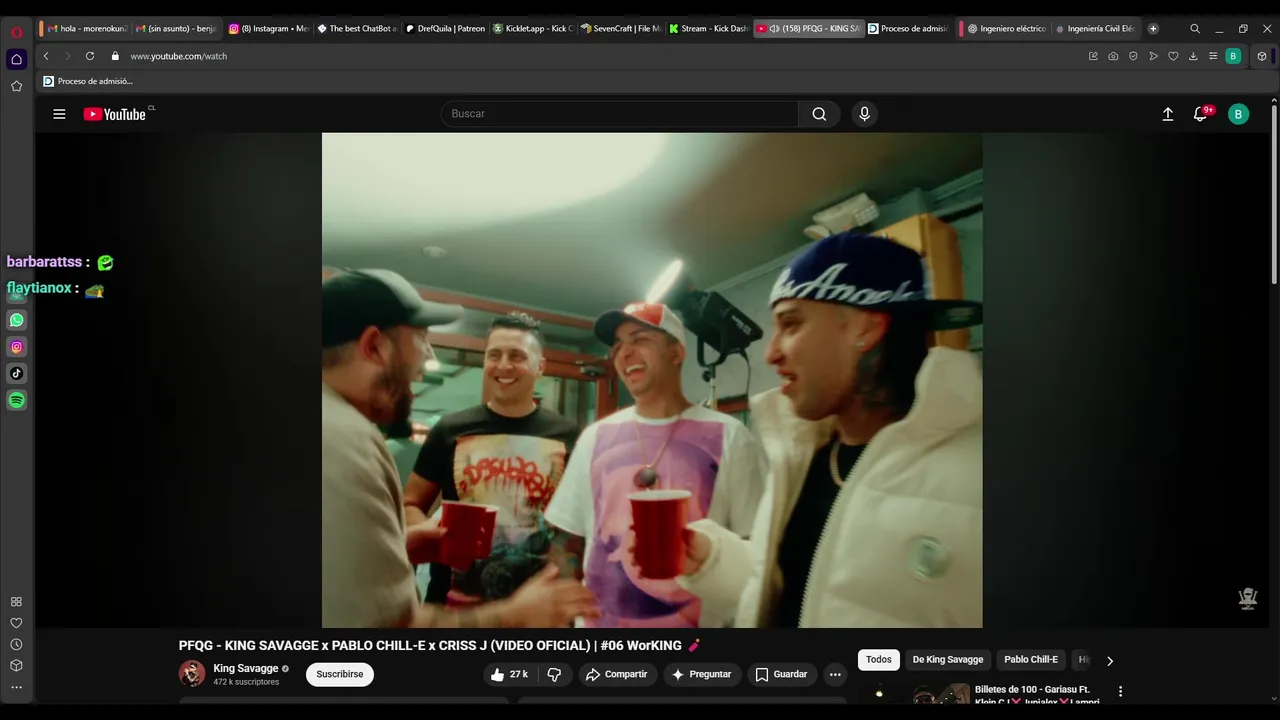Like the video with thumbs up
1280x720 pixels.
pos(509,674)
